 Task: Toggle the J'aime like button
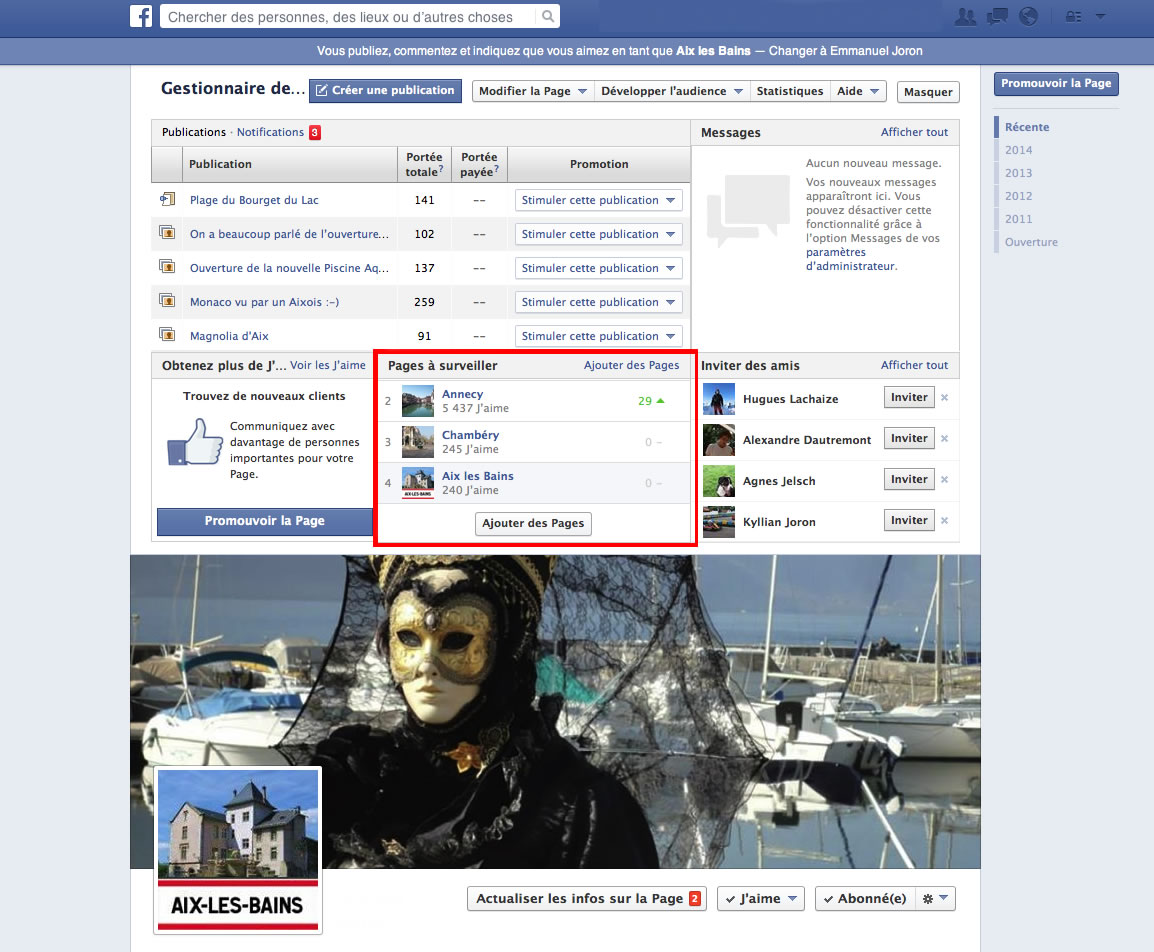click(761, 899)
